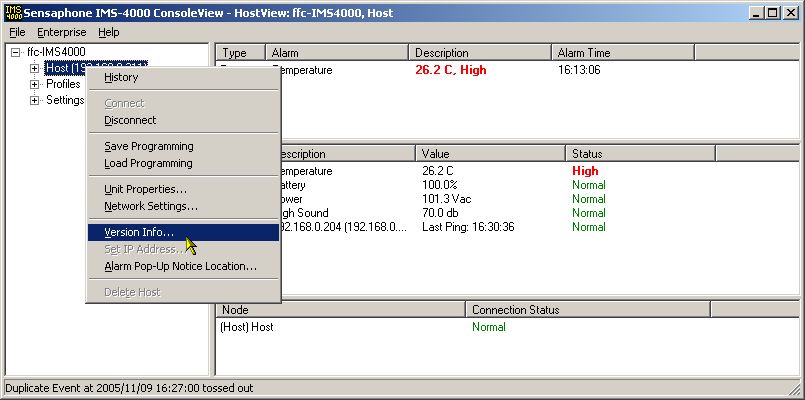Image resolution: width=805 pixels, height=400 pixels.
Task: Choose Alarm Pop-Up Notice Location entry
Action: 183,266
